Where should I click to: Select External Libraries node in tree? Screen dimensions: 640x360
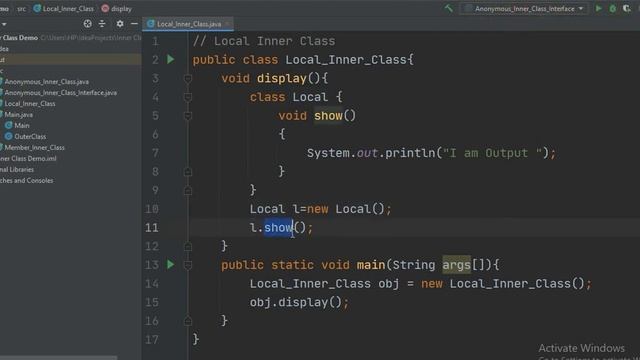pyautogui.click(x=17, y=170)
